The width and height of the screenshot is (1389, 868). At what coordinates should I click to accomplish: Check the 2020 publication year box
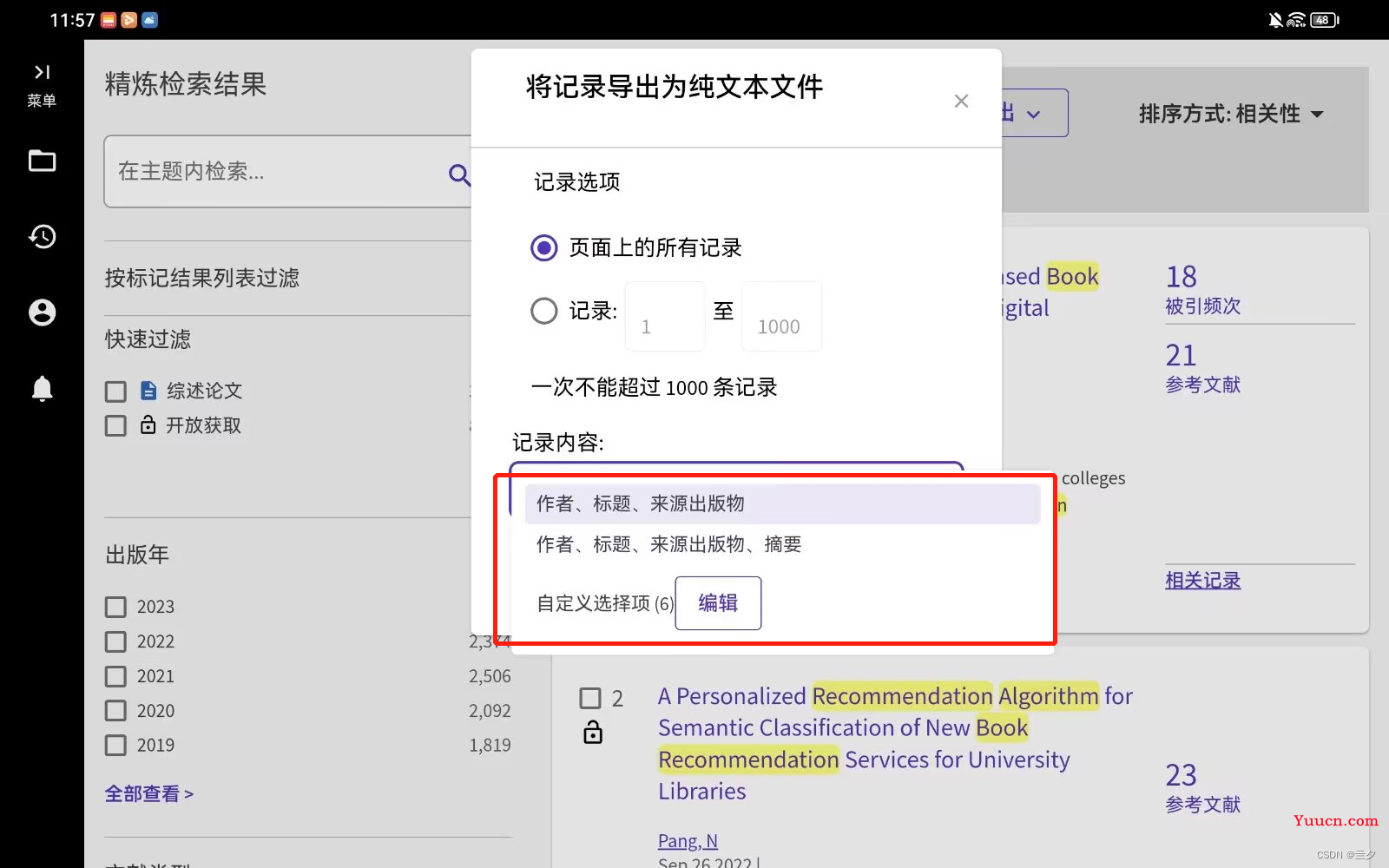click(115, 711)
